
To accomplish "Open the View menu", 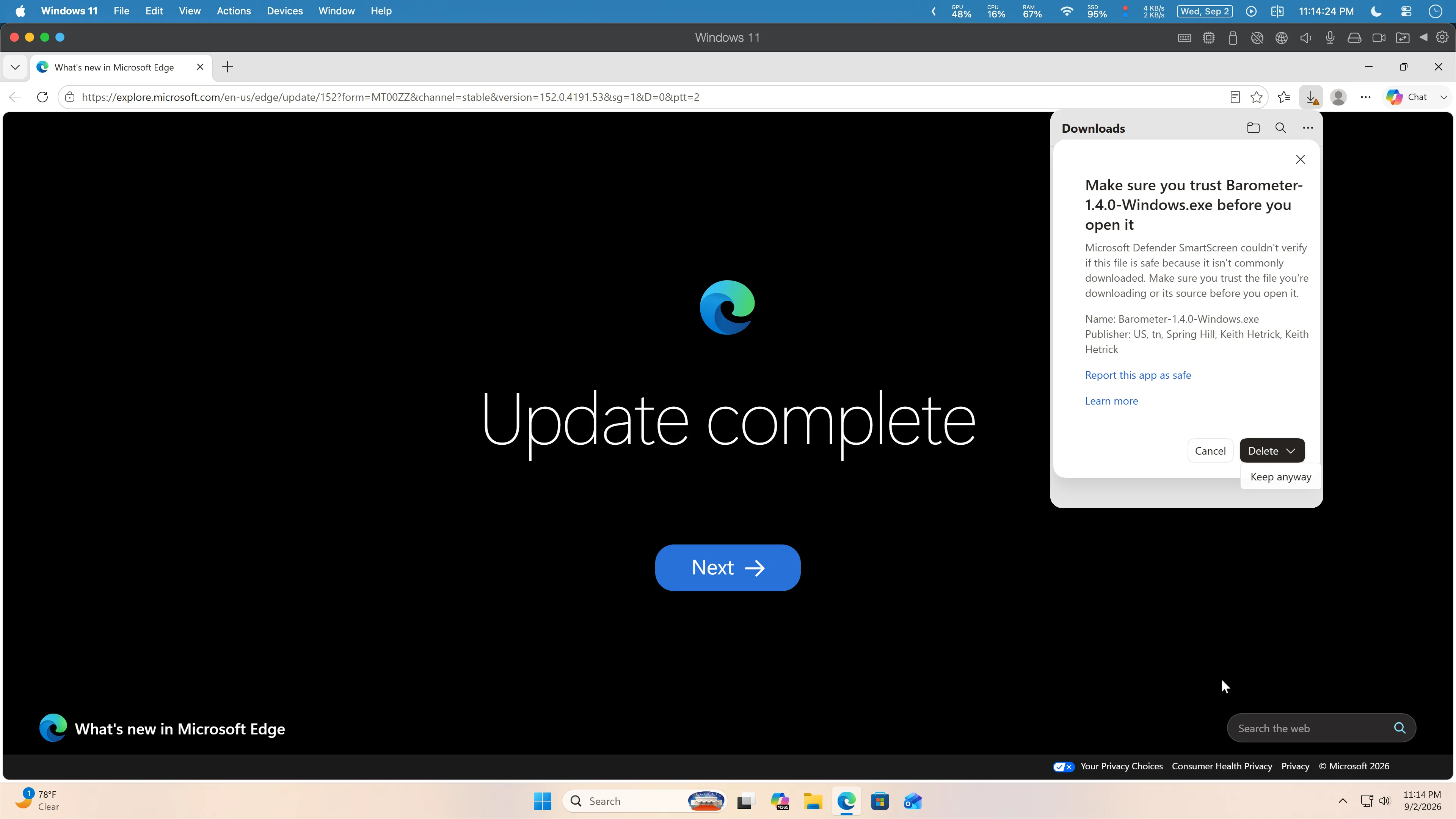I will click(189, 11).
